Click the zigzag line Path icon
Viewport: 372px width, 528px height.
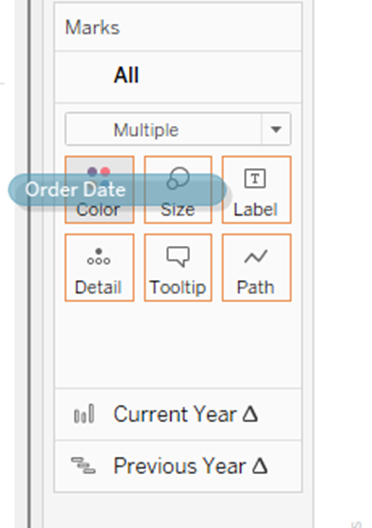pyautogui.click(x=256, y=257)
